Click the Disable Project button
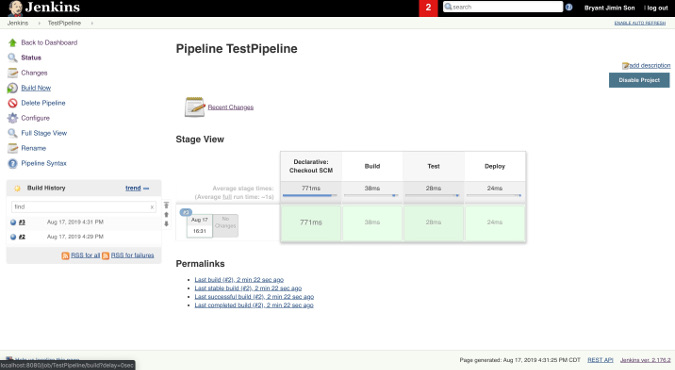The height and width of the screenshot is (370, 675). pos(639,80)
